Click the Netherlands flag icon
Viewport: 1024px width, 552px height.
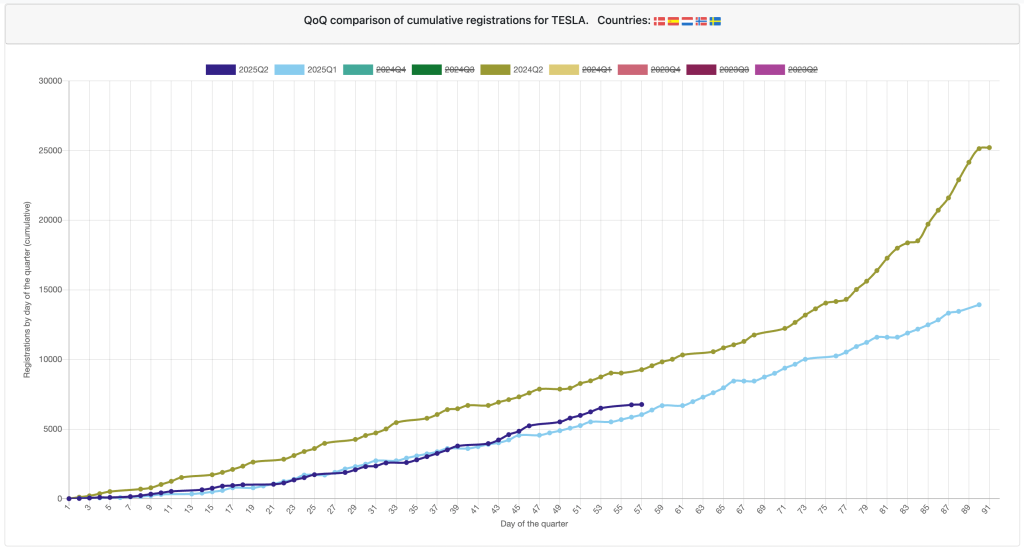(687, 20)
